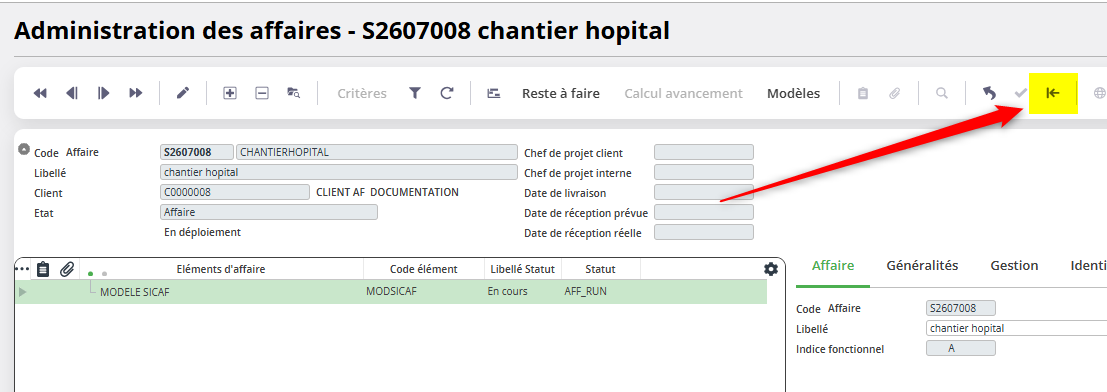1107x392 pixels.
Task: Click the S2607008 code field in header
Action: click(197, 152)
